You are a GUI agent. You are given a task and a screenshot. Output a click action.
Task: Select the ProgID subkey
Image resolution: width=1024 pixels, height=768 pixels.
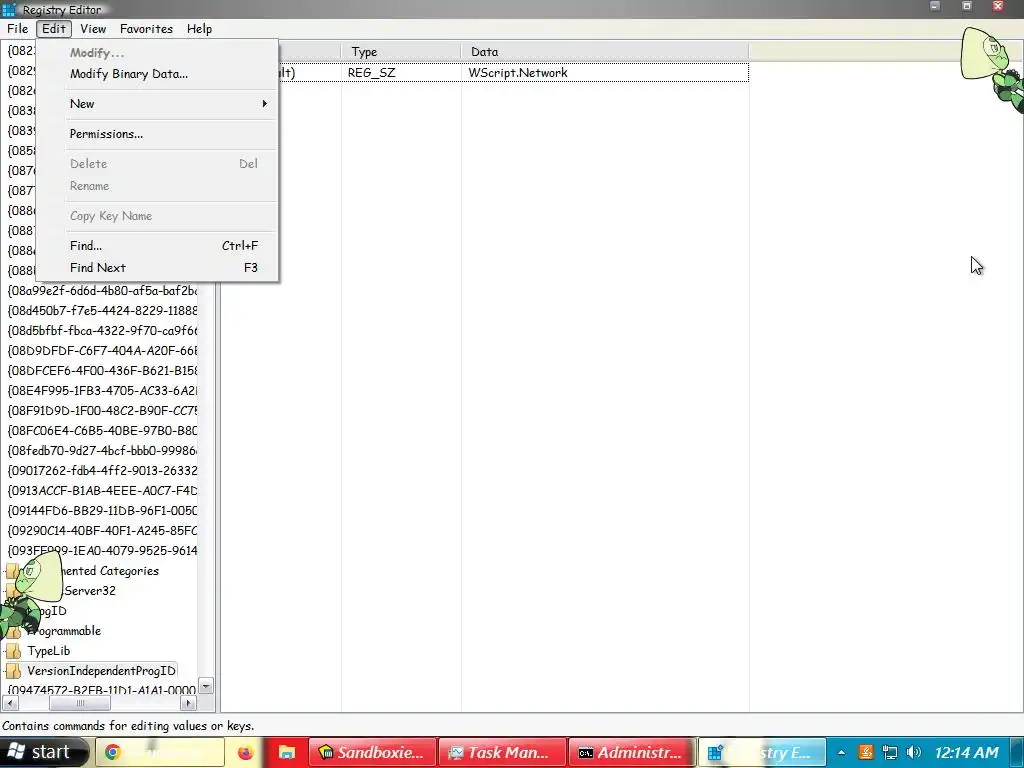(x=51, y=611)
